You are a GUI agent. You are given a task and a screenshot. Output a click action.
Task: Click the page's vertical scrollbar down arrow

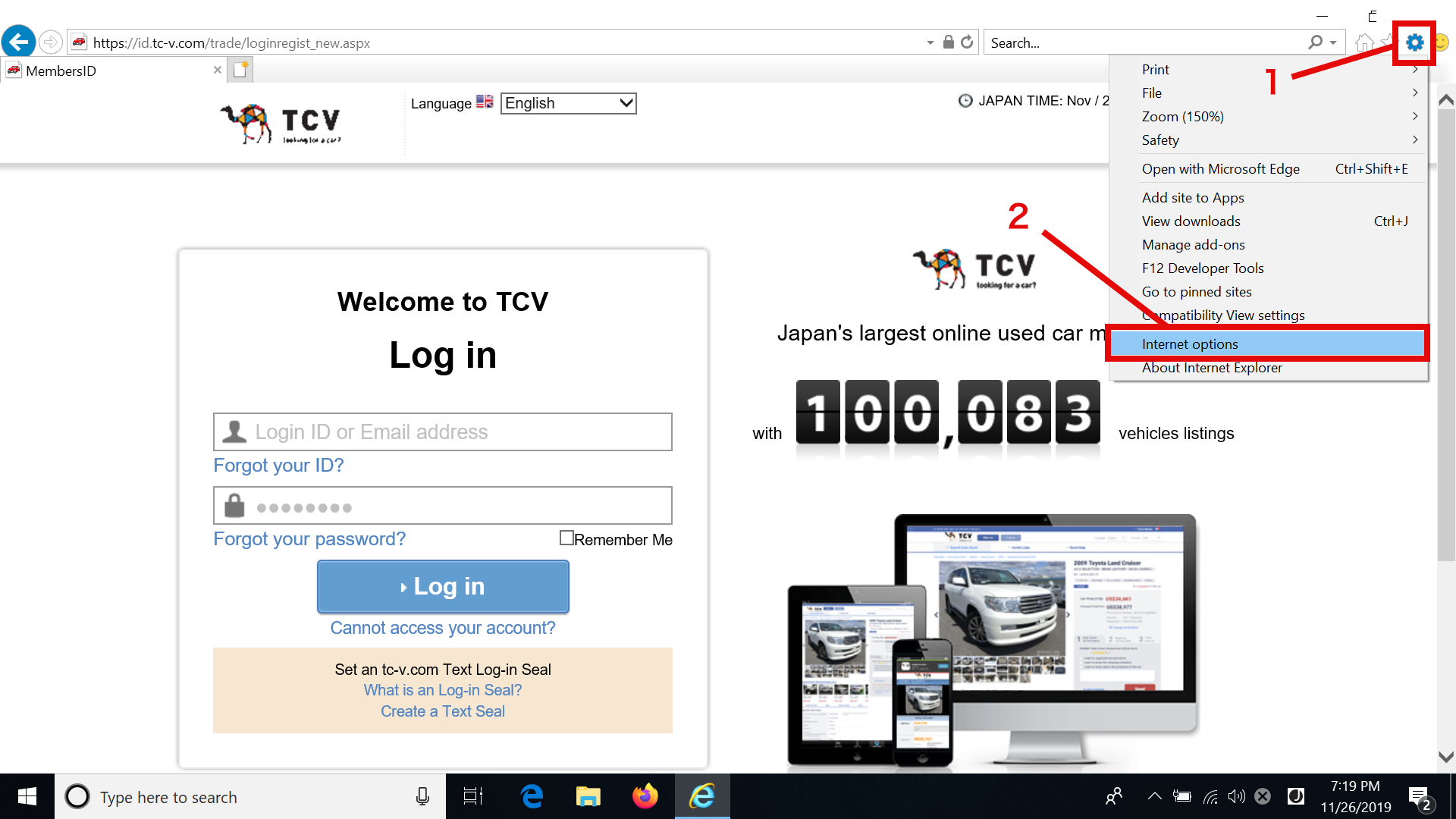tap(1446, 757)
